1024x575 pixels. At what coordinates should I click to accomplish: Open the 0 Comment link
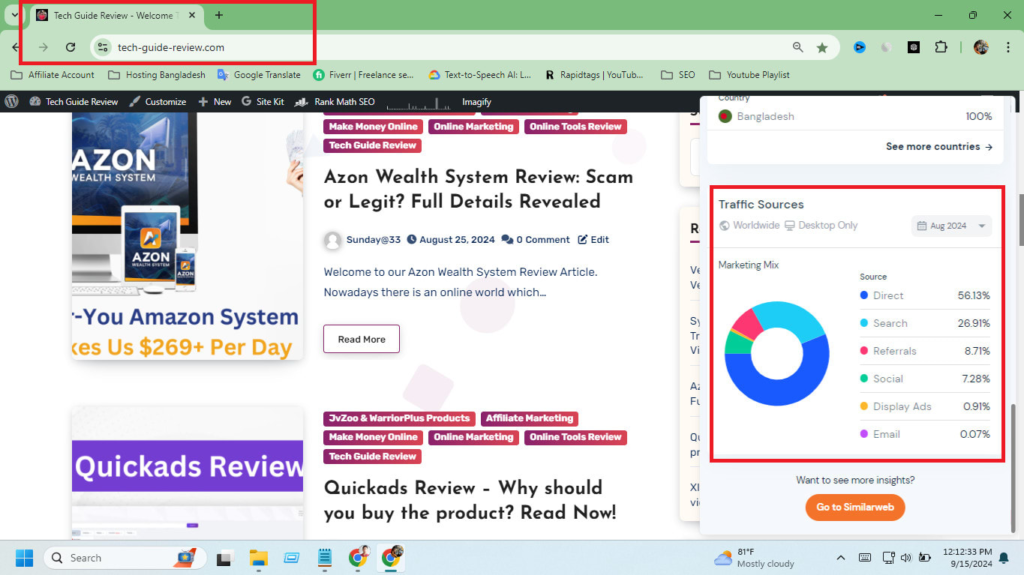pyautogui.click(x=543, y=240)
